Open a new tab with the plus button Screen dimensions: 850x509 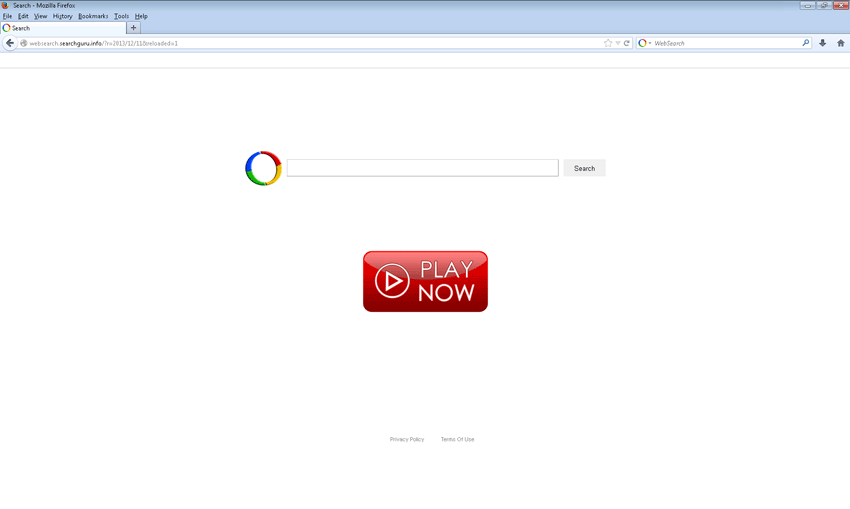pos(133,28)
